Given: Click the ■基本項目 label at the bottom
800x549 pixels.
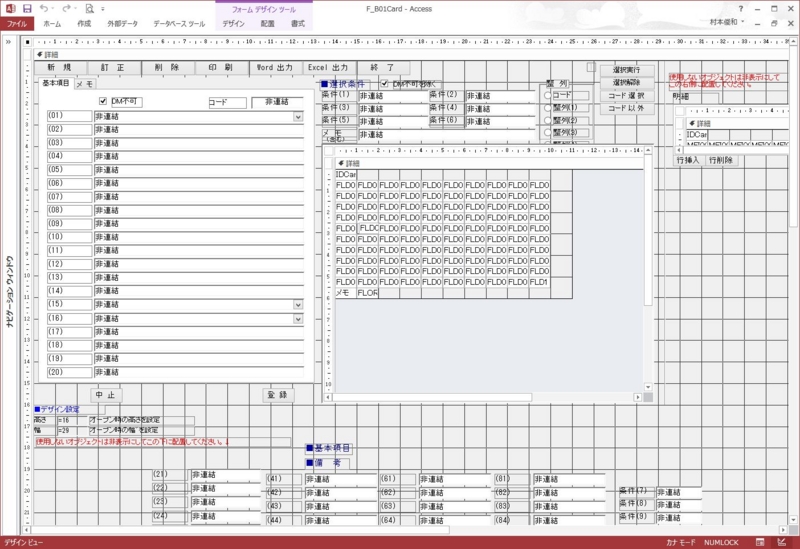Looking at the screenshot, I should 328,448.
